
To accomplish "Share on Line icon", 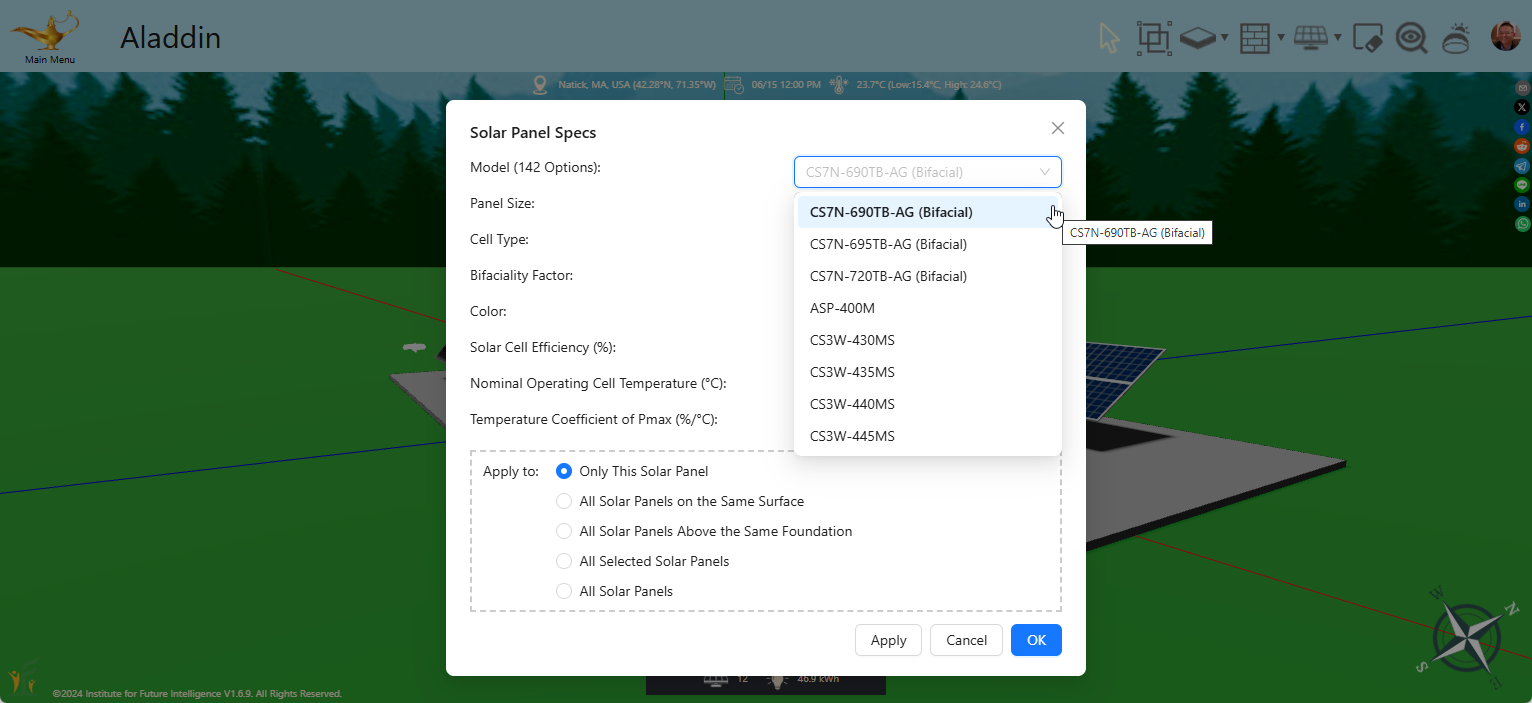I will coord(1522,185).
